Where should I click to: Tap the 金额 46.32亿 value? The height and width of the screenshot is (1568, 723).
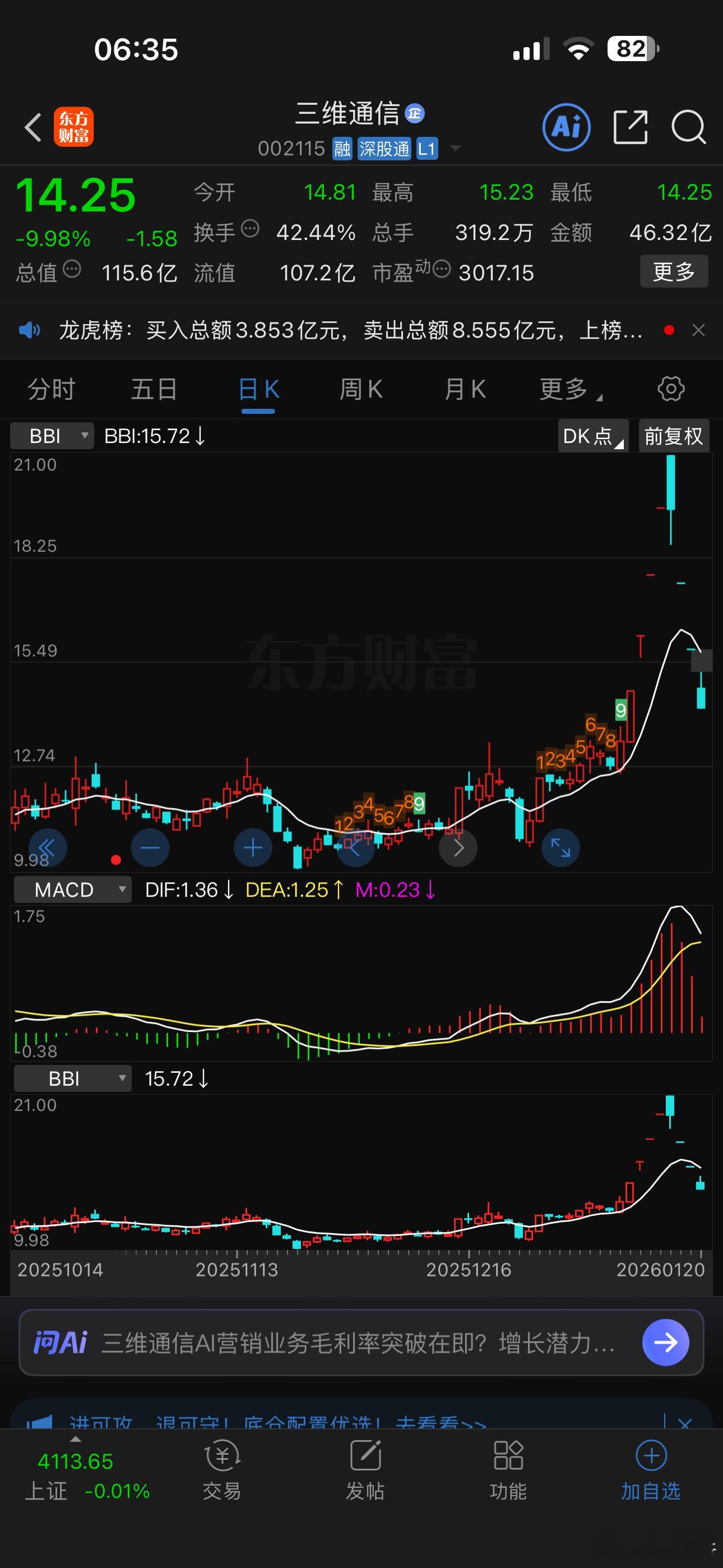(x=670, y=233)
